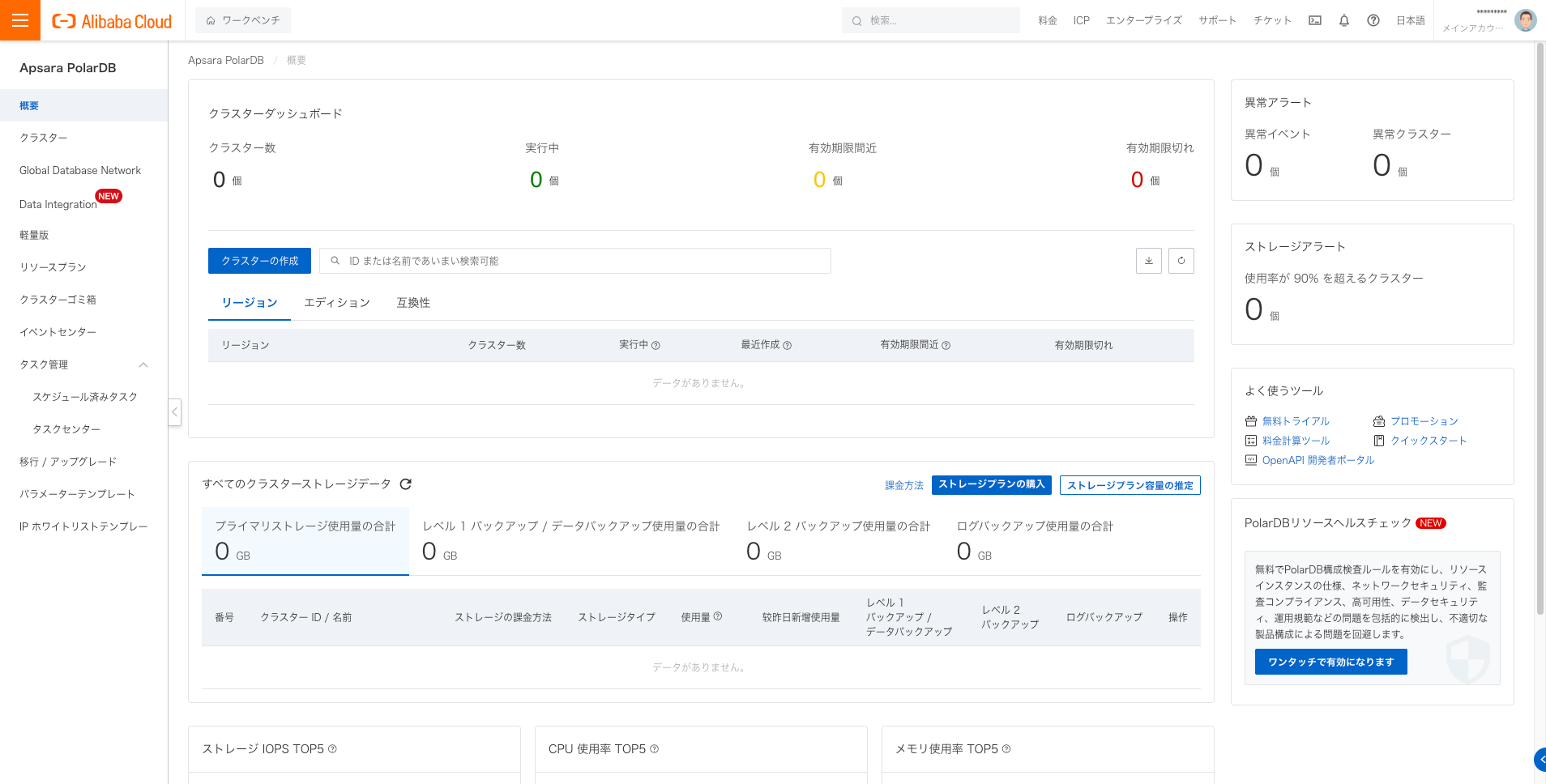The height and width of the screenshot is (784, 1546).
Task: Open クラスターゴミ箱 in the sidebar
Action: point(84,300)
